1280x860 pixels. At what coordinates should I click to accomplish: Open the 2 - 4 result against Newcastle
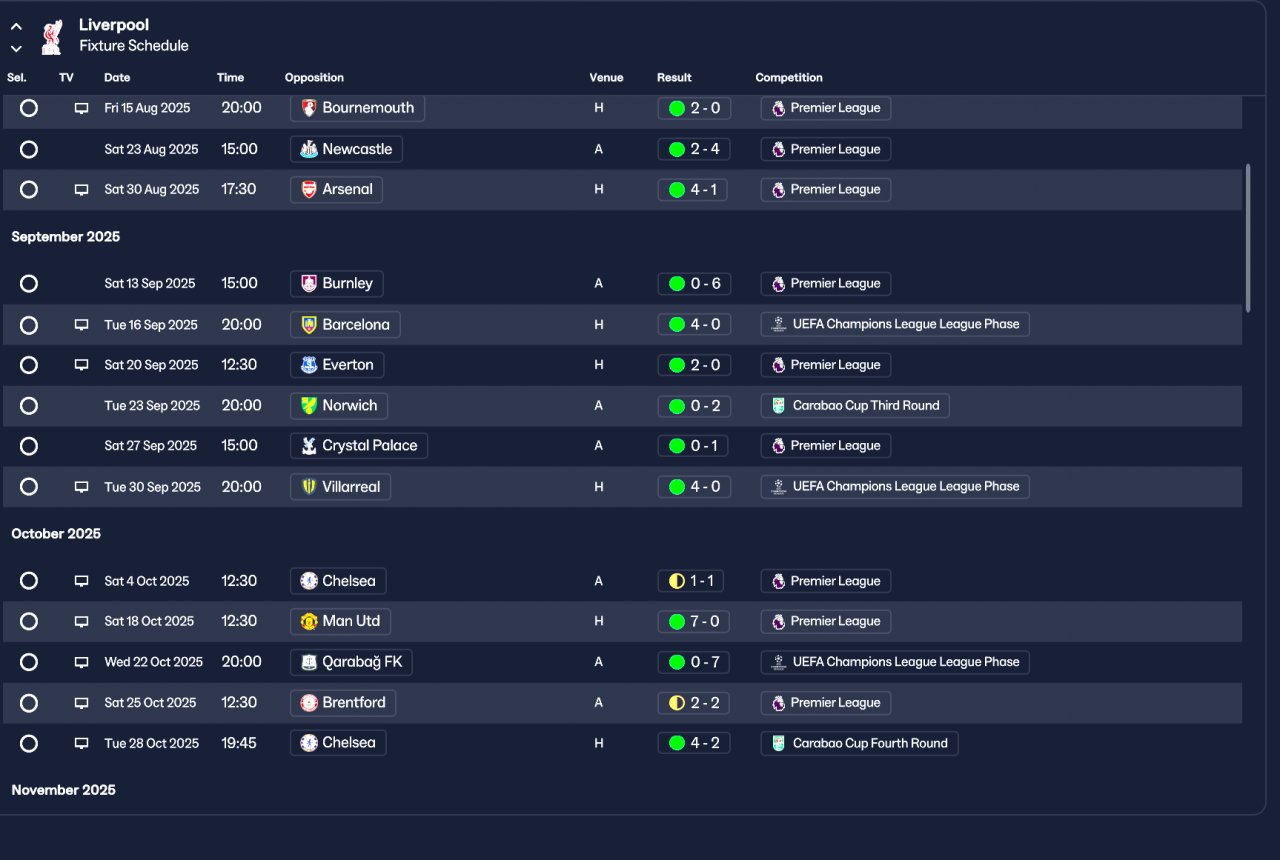[x=694, y=149]
